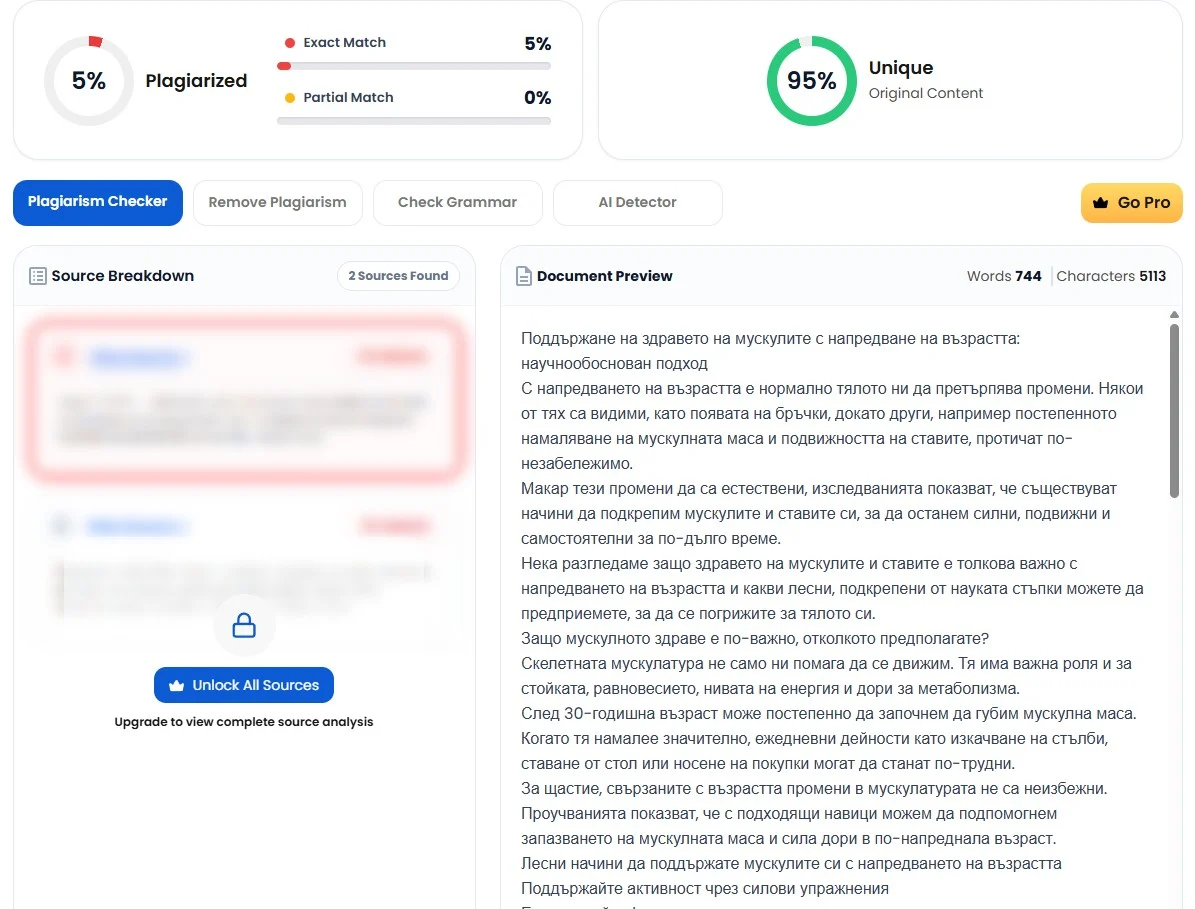Viewport: 1195px width, 909px height.
Task: Open the Check Grammar tab
Action: [457, 202]
